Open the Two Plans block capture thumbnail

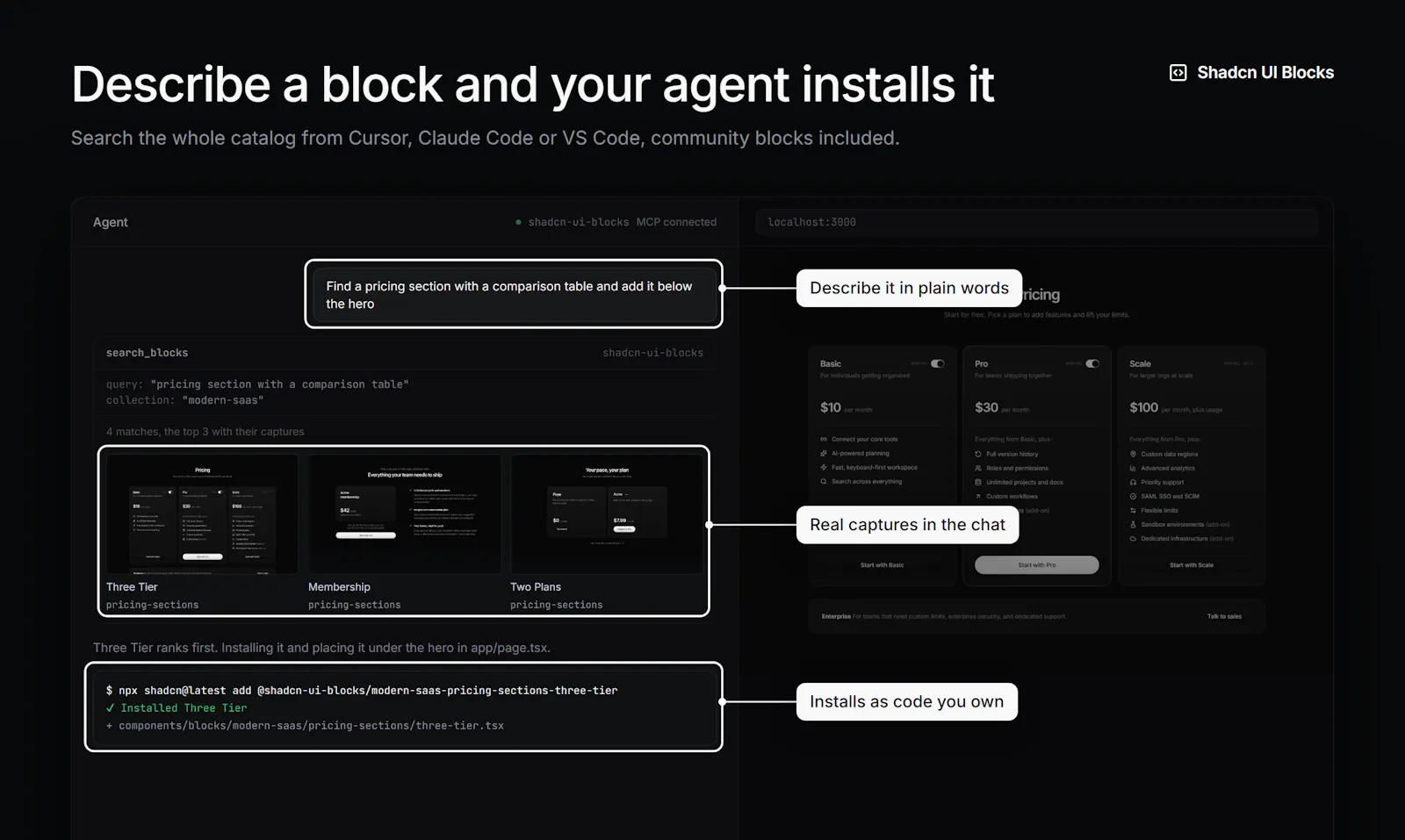pyautogui.click(x=606, y=513)
